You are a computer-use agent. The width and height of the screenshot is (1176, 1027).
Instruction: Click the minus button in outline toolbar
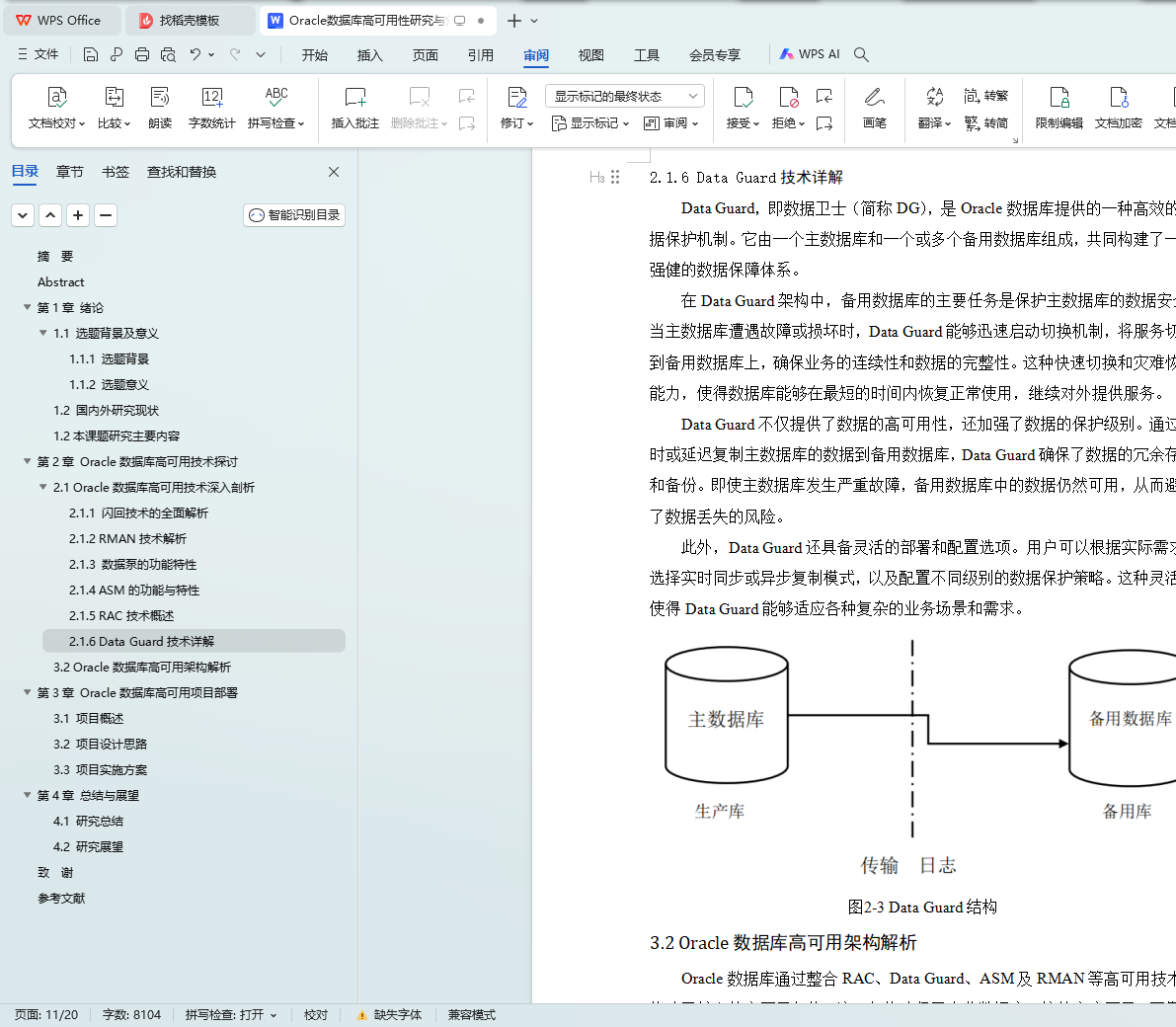tap(106, 215)
